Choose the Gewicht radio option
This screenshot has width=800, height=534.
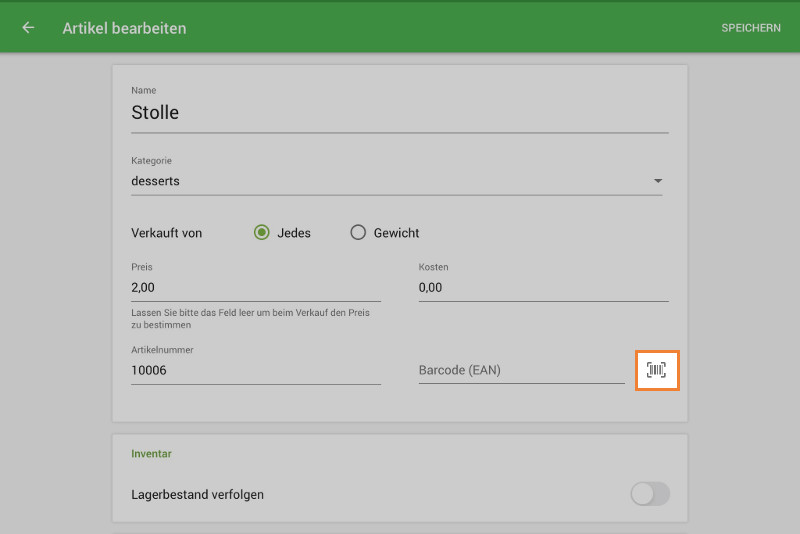(358, 233)
